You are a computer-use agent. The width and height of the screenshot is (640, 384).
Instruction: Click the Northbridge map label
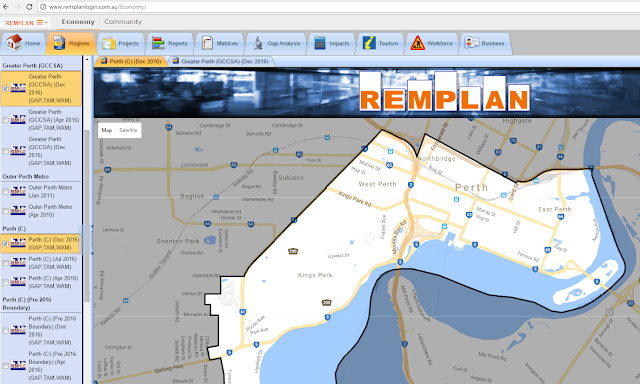pos(436,159)
